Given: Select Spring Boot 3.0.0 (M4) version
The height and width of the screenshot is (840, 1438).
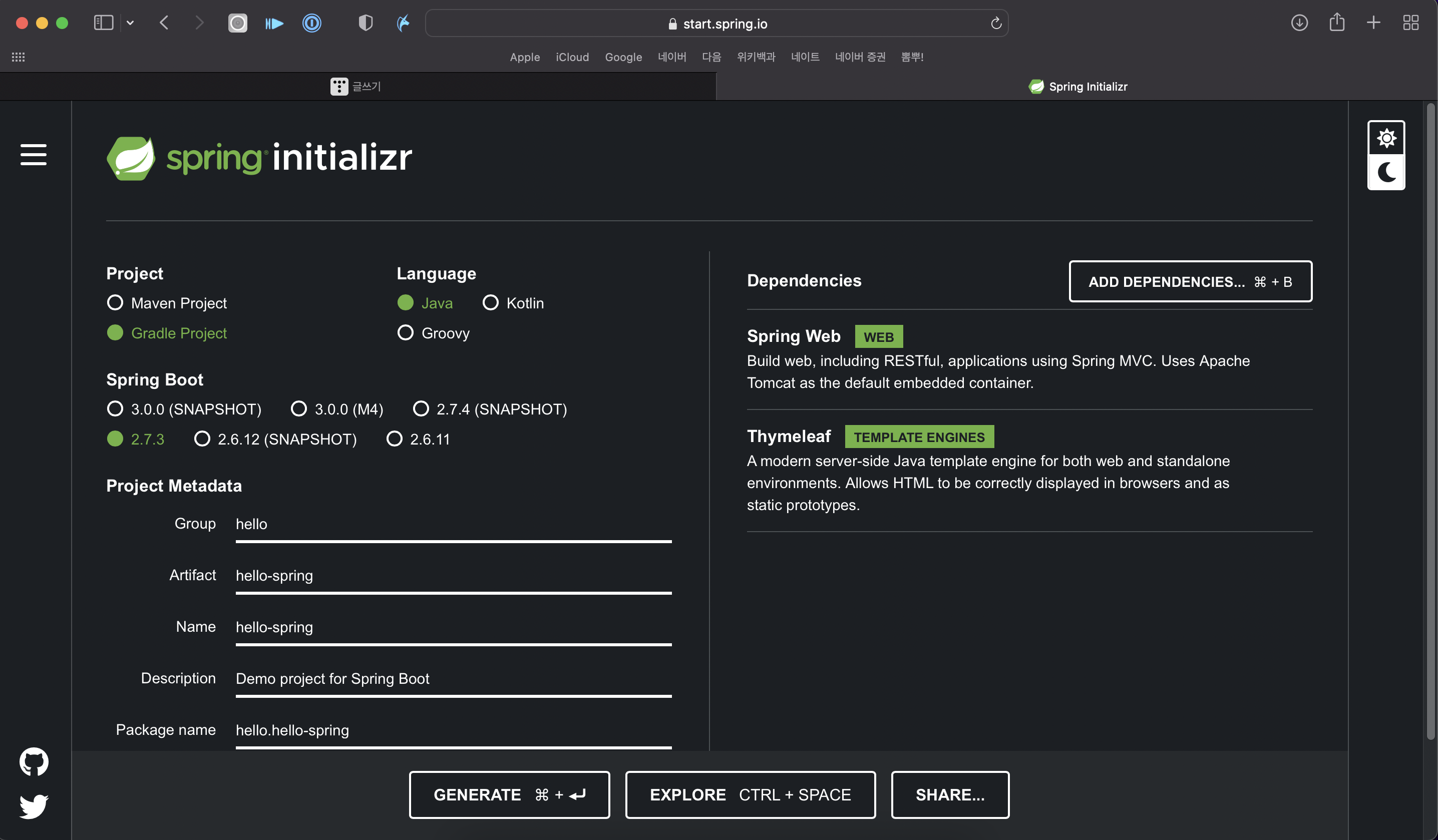Looking at the screenshot, I should 298,408.
